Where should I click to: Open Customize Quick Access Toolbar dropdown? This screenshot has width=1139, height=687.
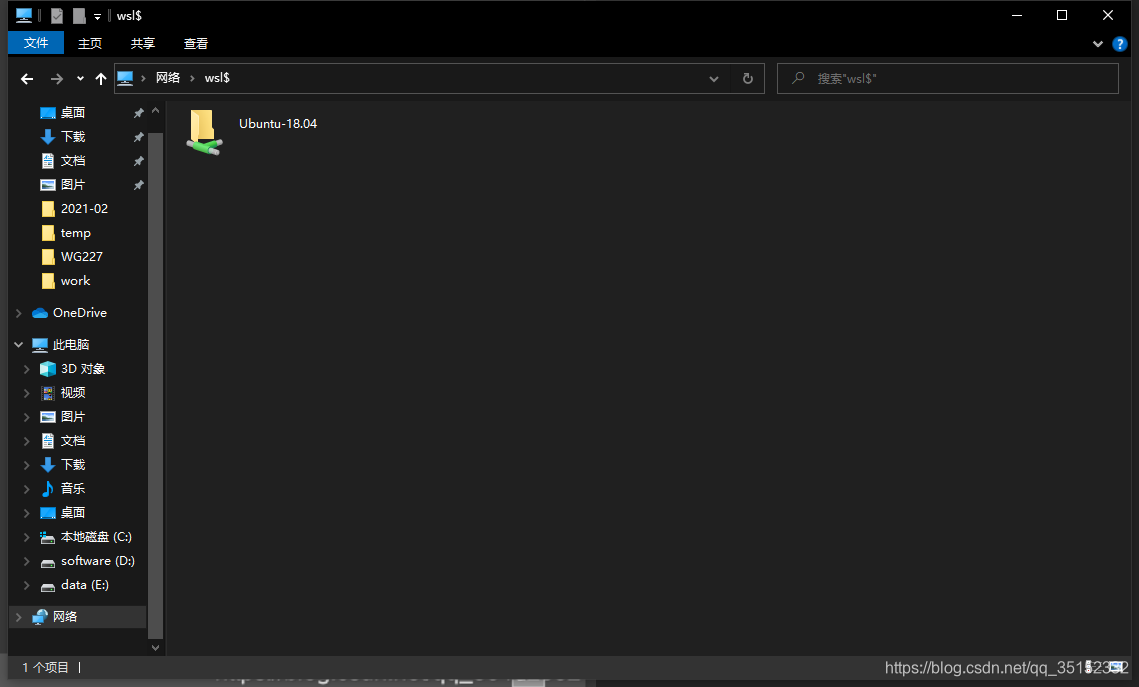[x=97, y=16]
